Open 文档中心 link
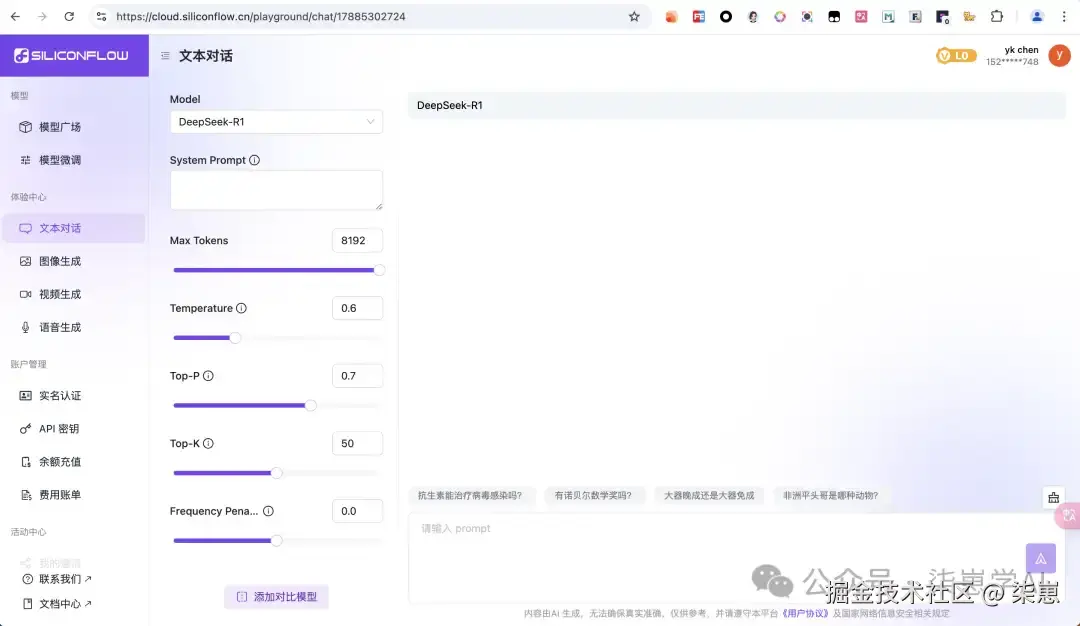 [x=58, y=604]
